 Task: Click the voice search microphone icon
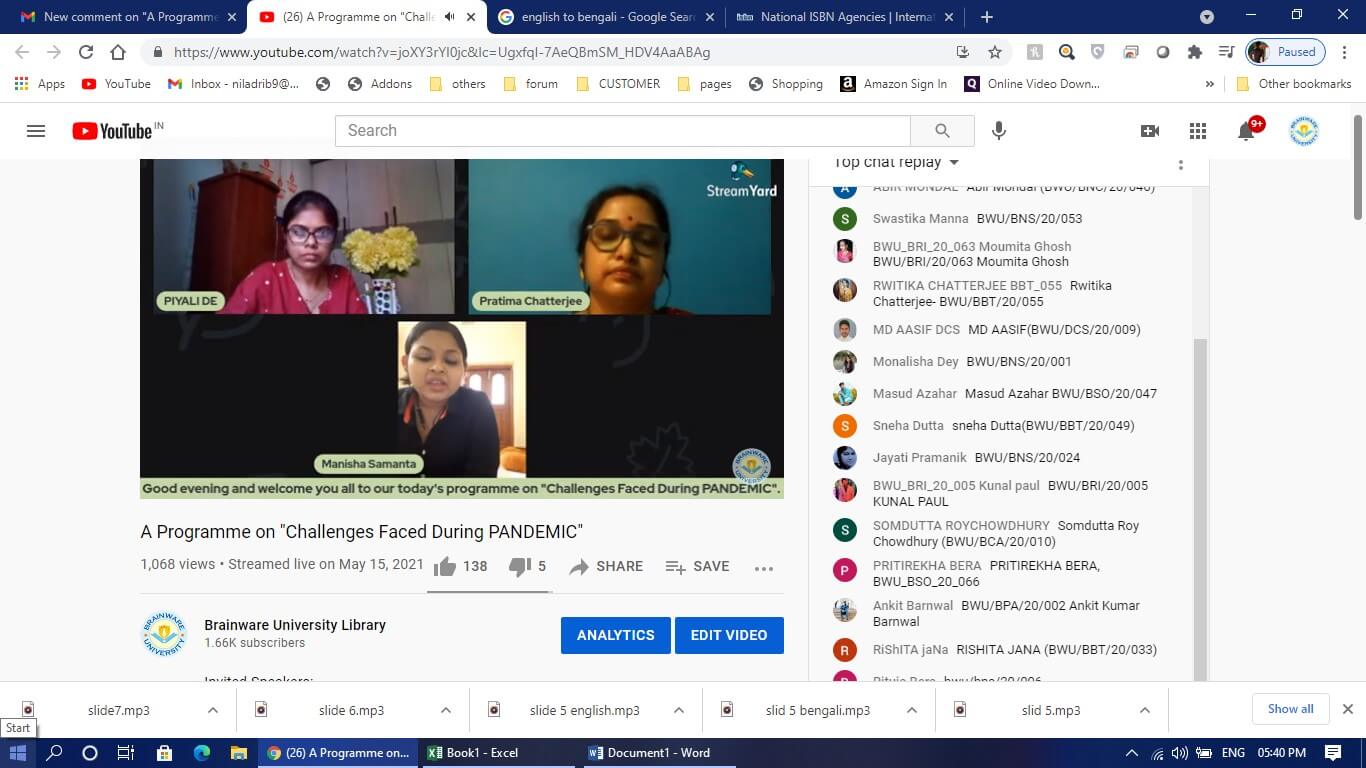(x=998, y=131)
